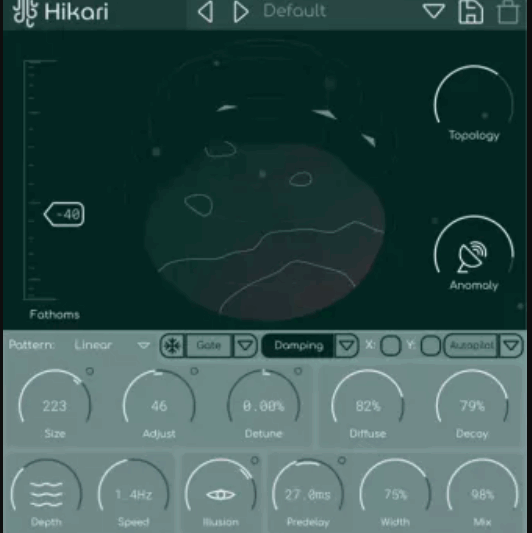Open the preset list dropdown triangle

434,11
